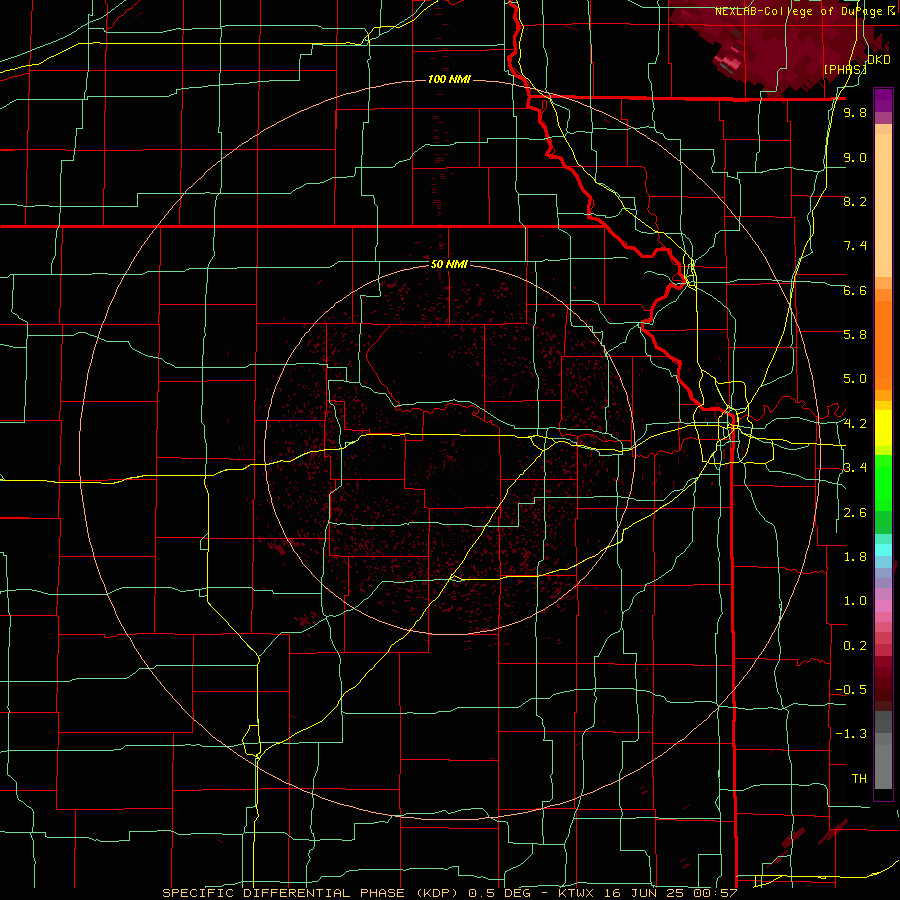Click the DKD label above the legend
The height and width of the screenshot is (900, 900).
[879, 60]
